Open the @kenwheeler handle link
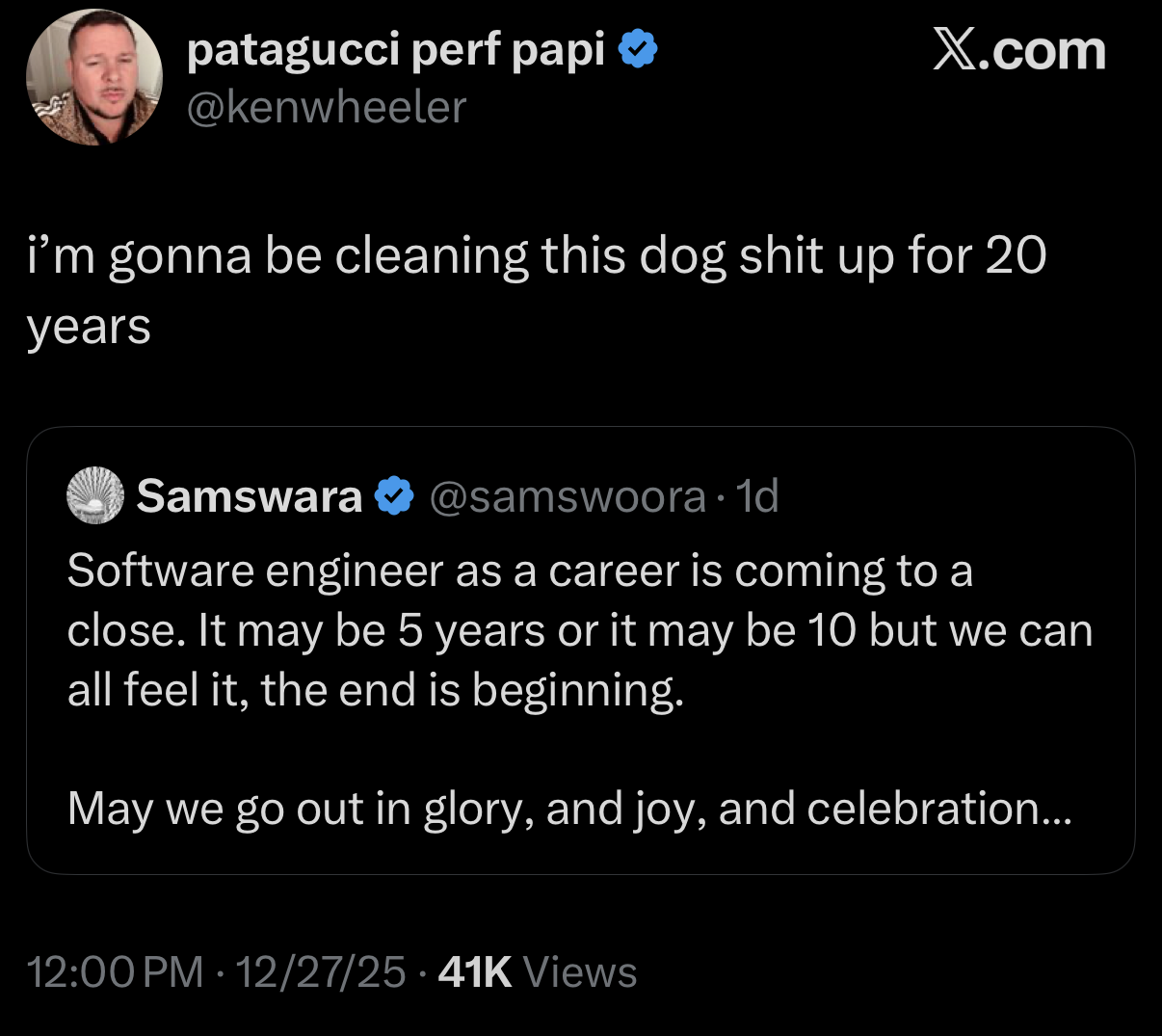The image size is (1162, 1036). point(326,108)
